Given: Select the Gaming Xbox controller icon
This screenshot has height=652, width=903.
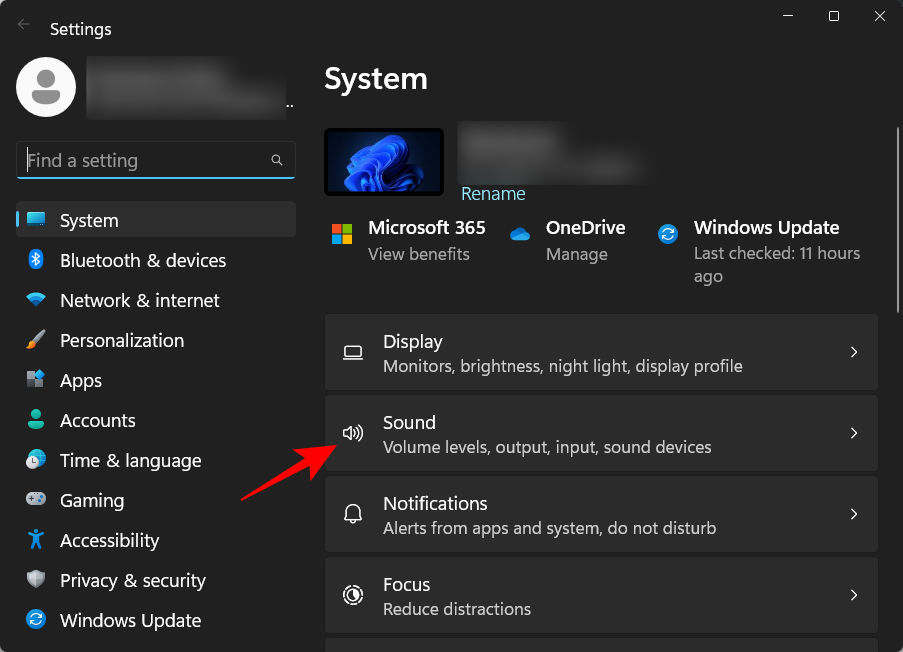Looking at the screenshot, I should click(x=36, y=500).
